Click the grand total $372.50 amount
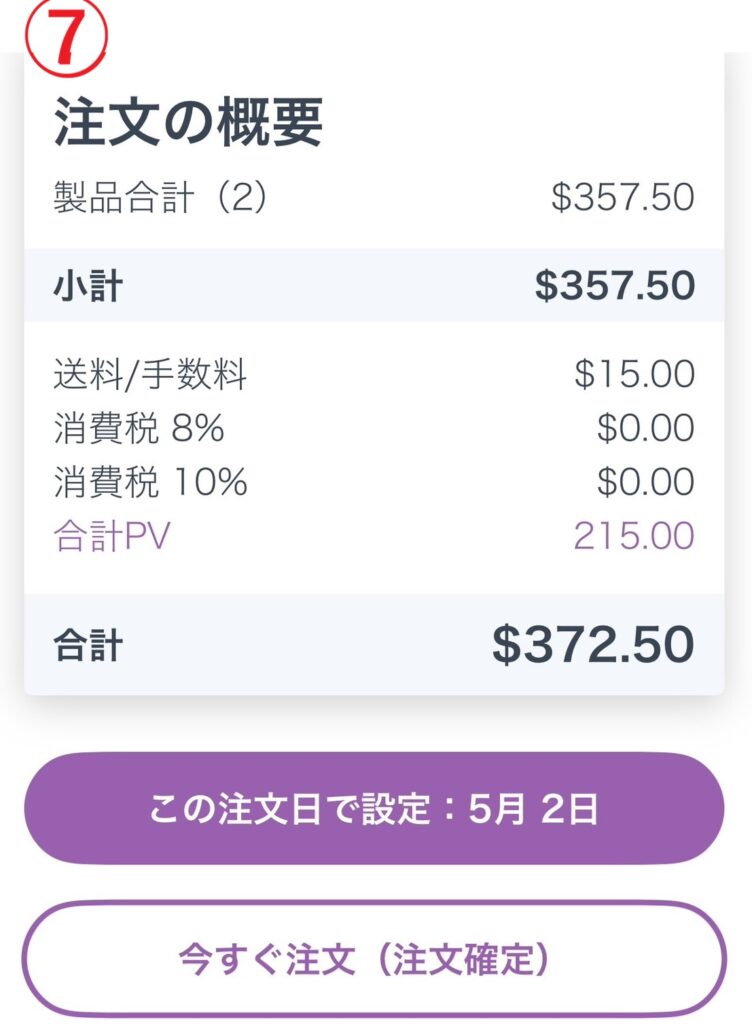 click(x=593, y=645)
